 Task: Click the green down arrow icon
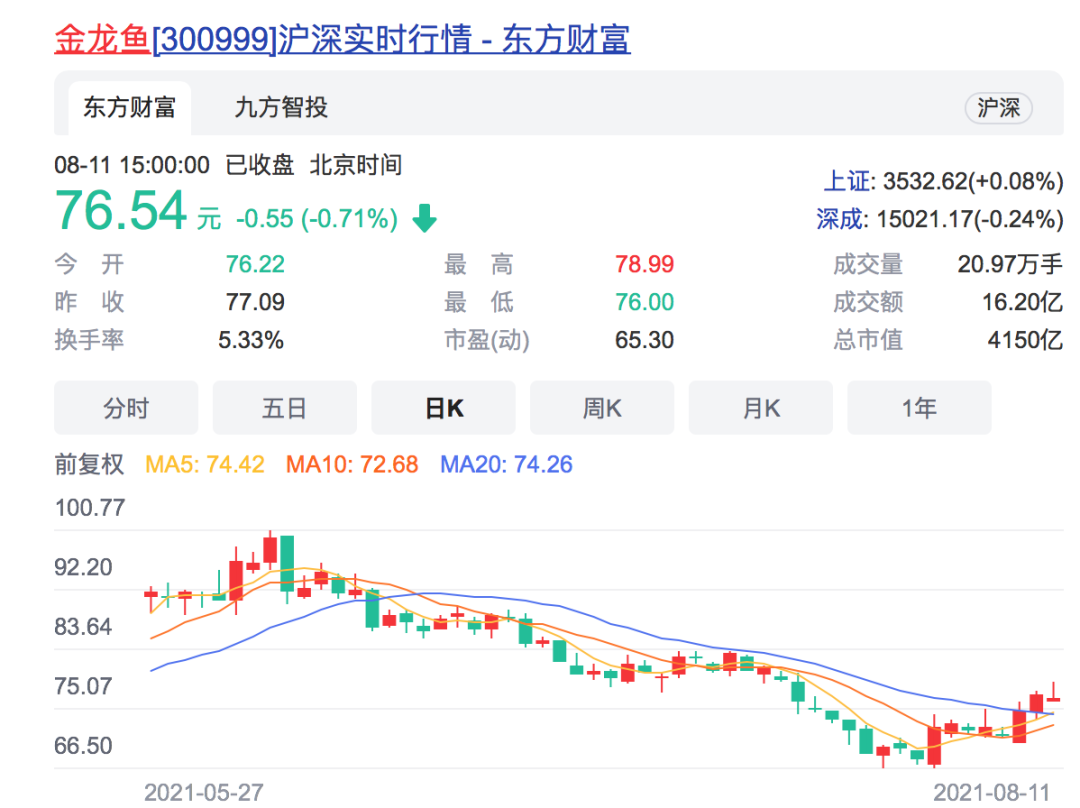(425, 218)
